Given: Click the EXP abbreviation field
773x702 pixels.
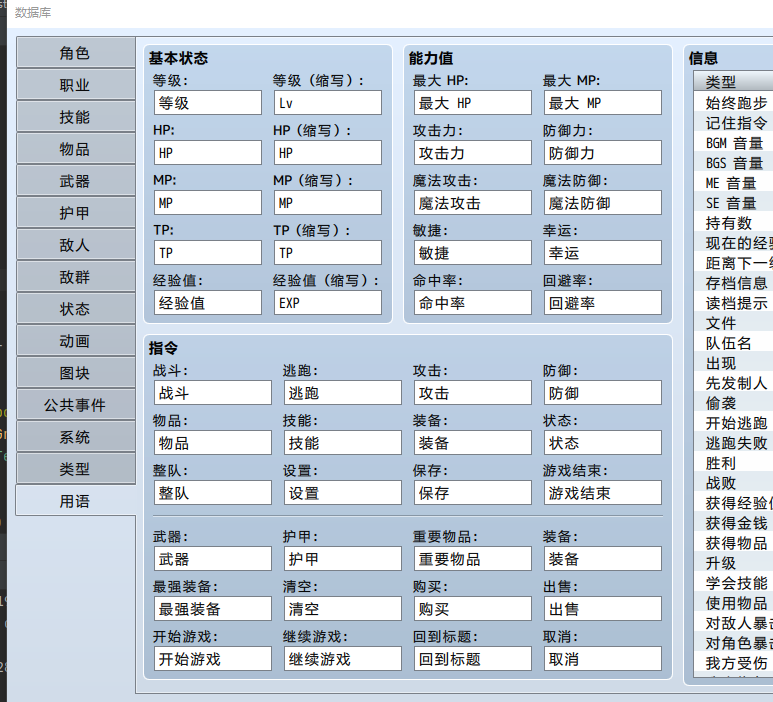Looking at the screenshot, I should pos(328,303).
